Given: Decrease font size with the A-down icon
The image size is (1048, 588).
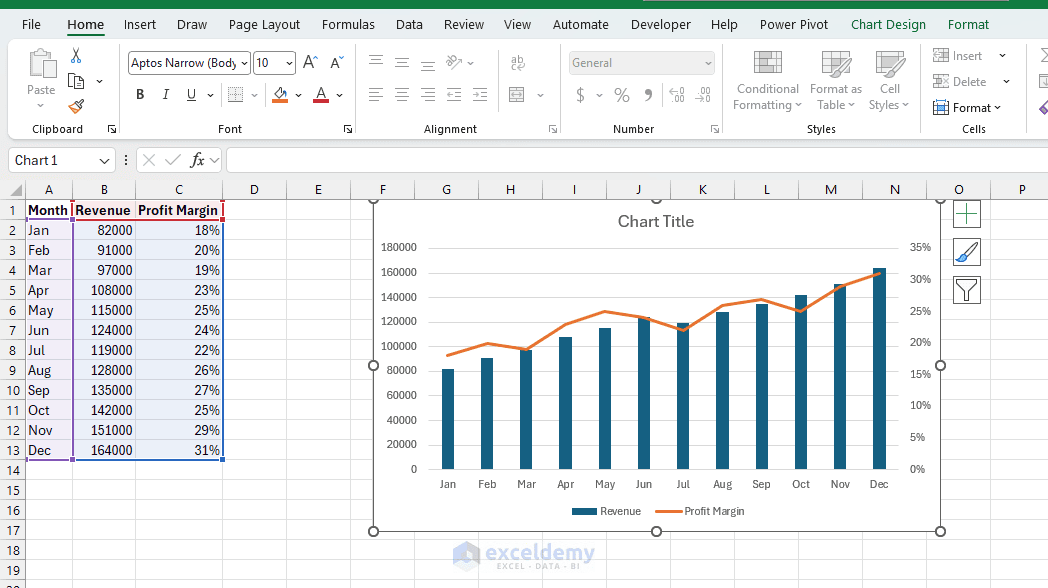Looking at the screenshot, I should (x=337, y=63).
